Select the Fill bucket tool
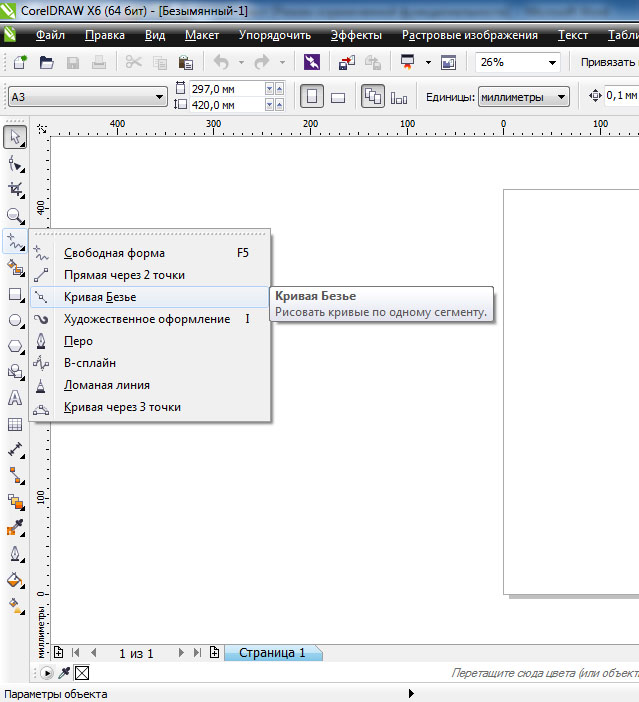Image resolution: width=639 pixels, height=702 pixels. point(16,580)
